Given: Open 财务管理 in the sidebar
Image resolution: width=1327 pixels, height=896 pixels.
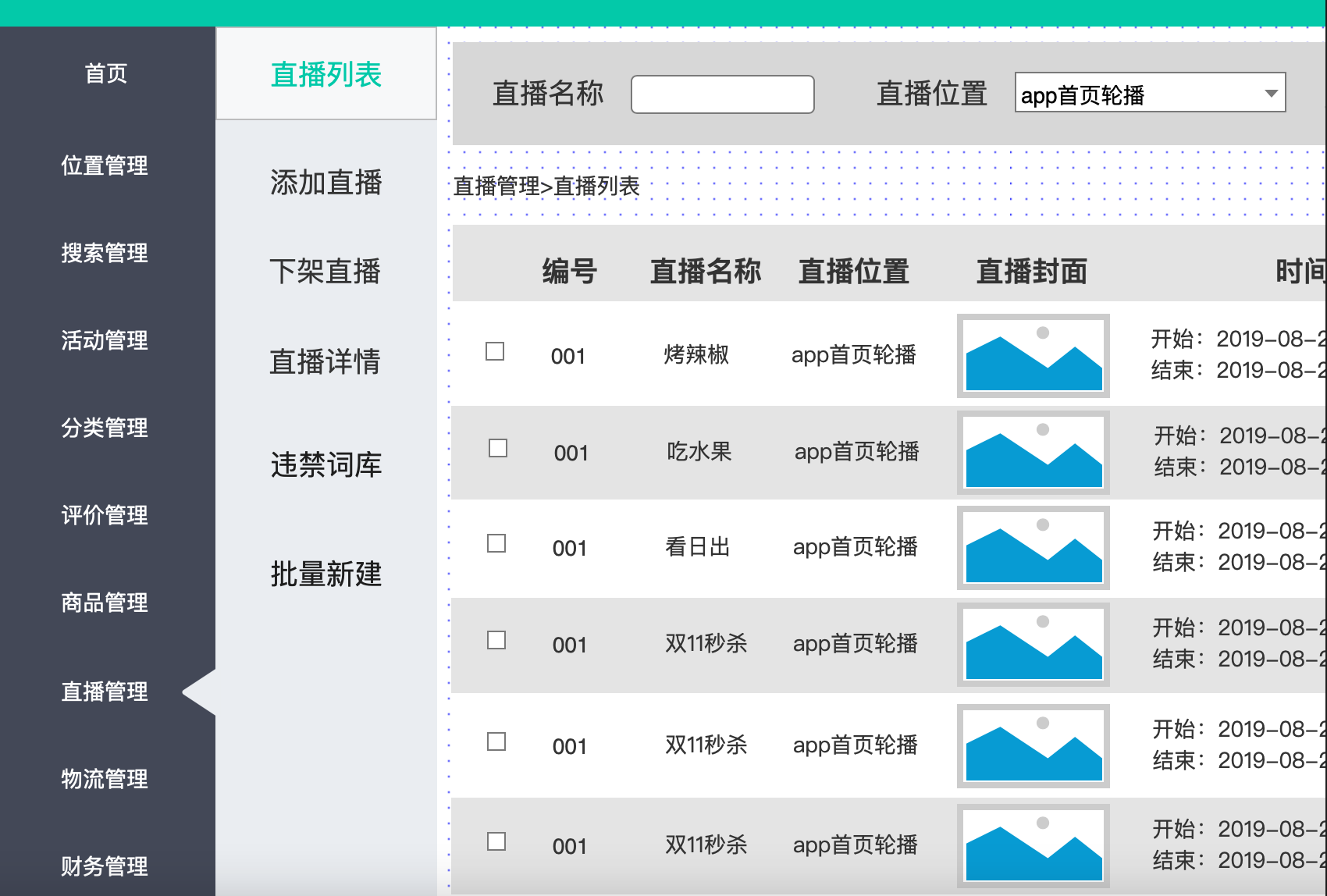Looking at the screenshot, I should pos(105,866).
